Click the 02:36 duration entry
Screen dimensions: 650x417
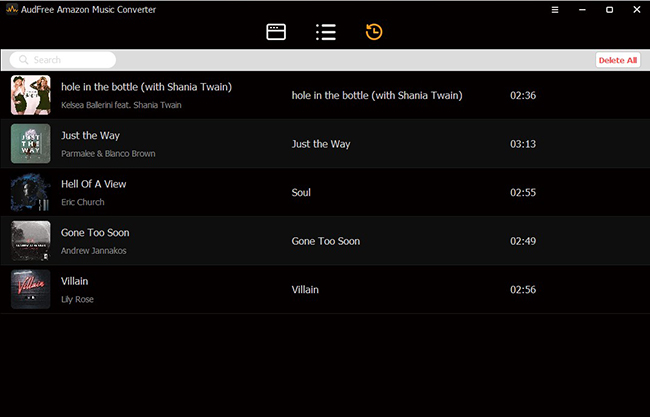(523, 96)
